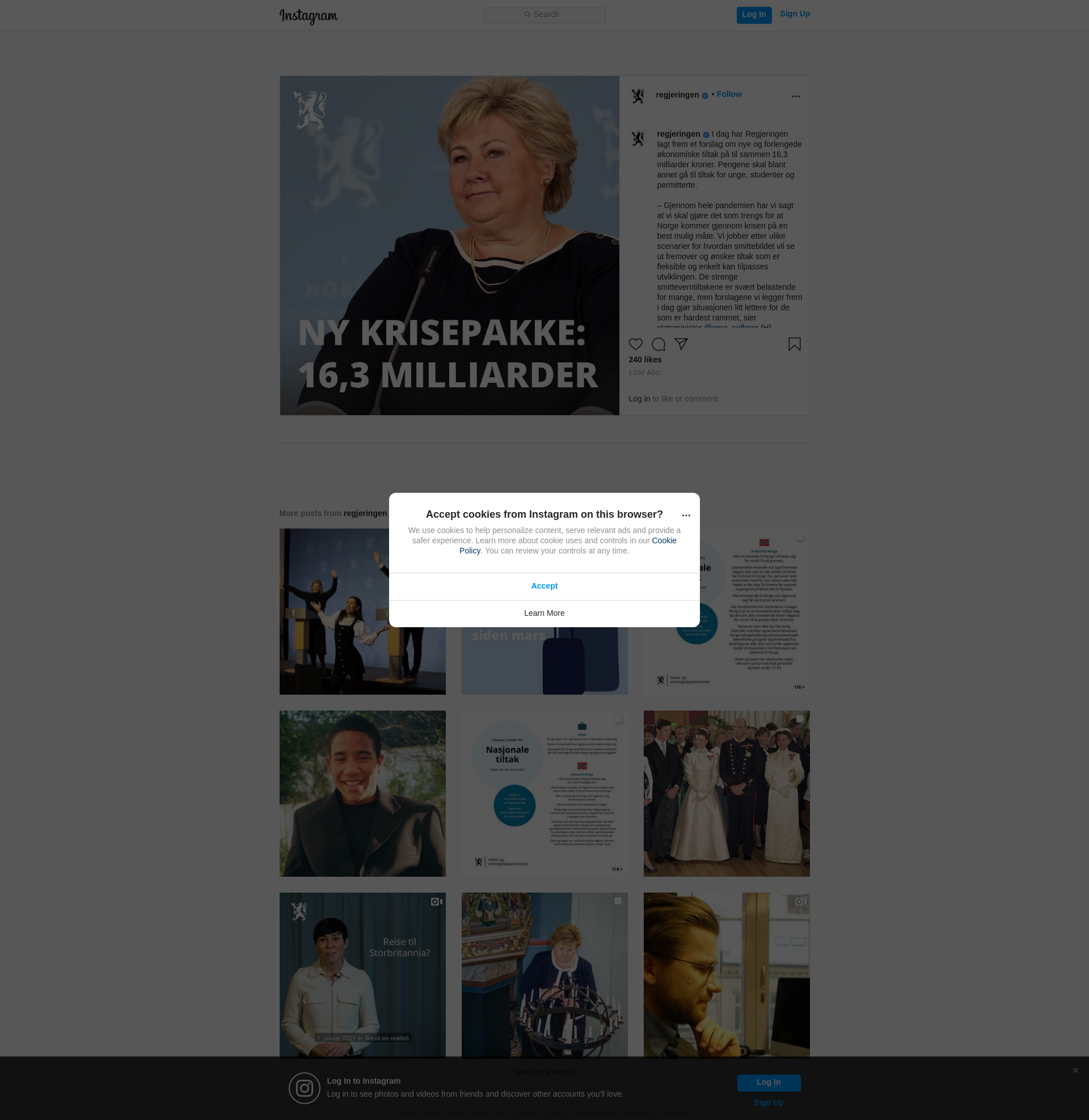This screenshot has width=1089, height=1120.
Task: Click Learn More in cookie dialog
Action: [544, 614]
